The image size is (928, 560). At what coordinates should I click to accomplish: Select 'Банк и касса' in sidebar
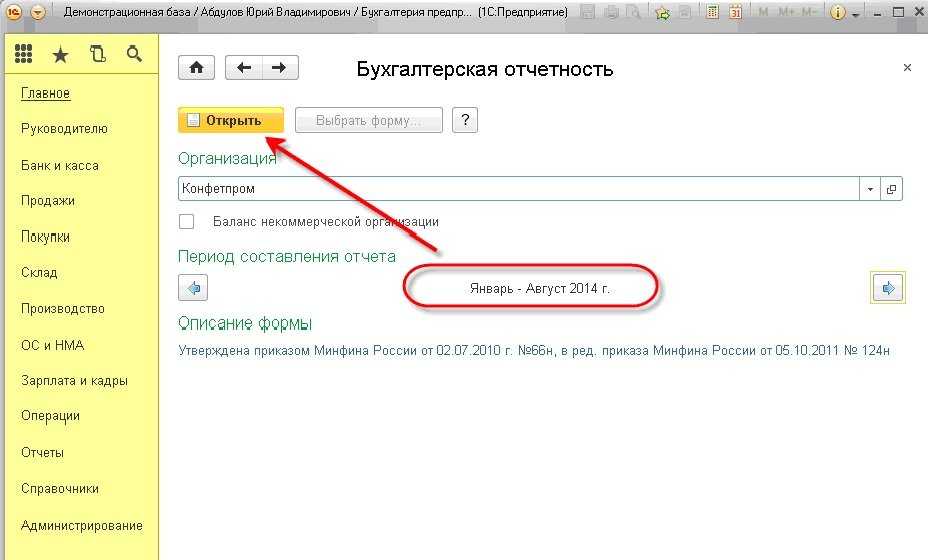pyautogui.click(x=59, y=165)
